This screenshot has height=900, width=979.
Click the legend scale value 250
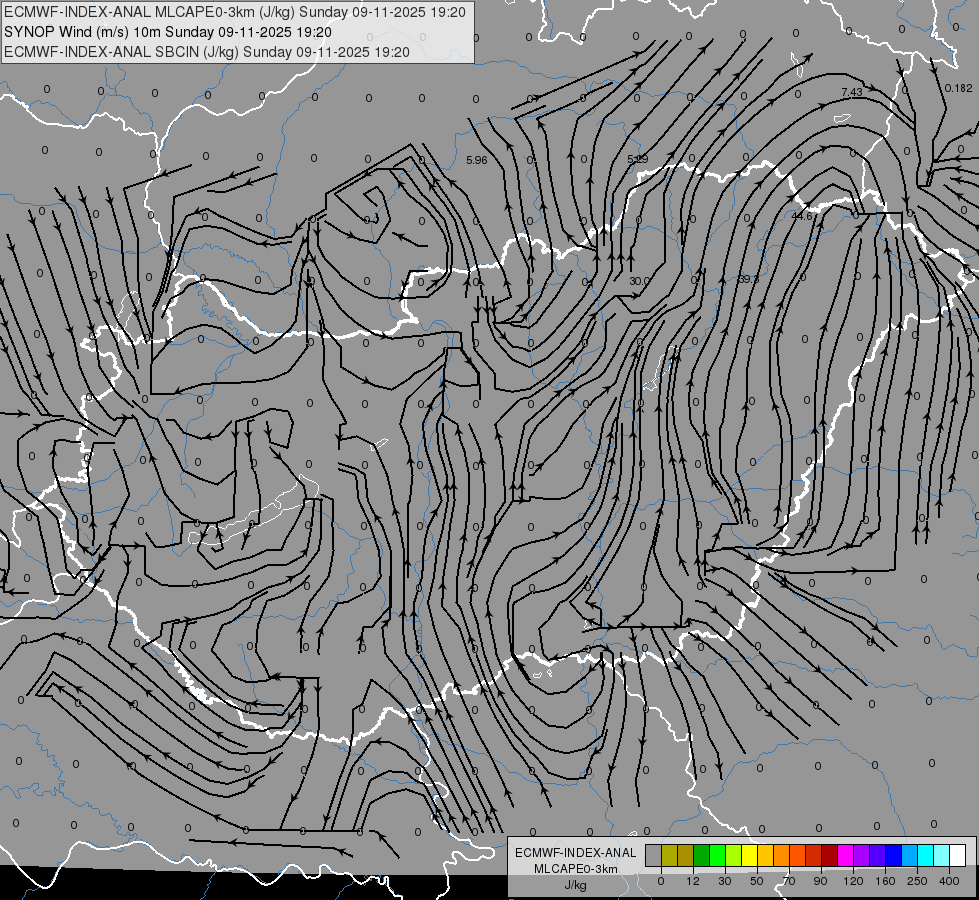click(x=917, y=881)
